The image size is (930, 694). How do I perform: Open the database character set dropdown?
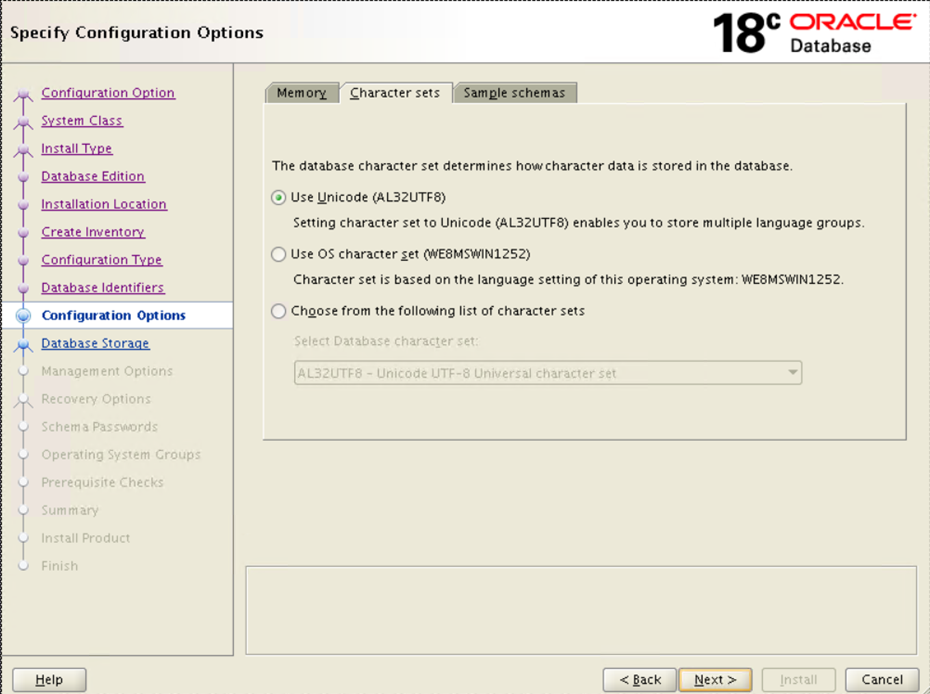[548, 373]
